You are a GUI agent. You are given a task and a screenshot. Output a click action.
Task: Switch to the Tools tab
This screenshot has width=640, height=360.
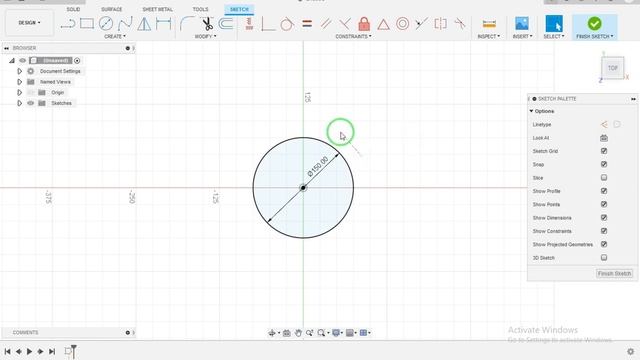200,9
